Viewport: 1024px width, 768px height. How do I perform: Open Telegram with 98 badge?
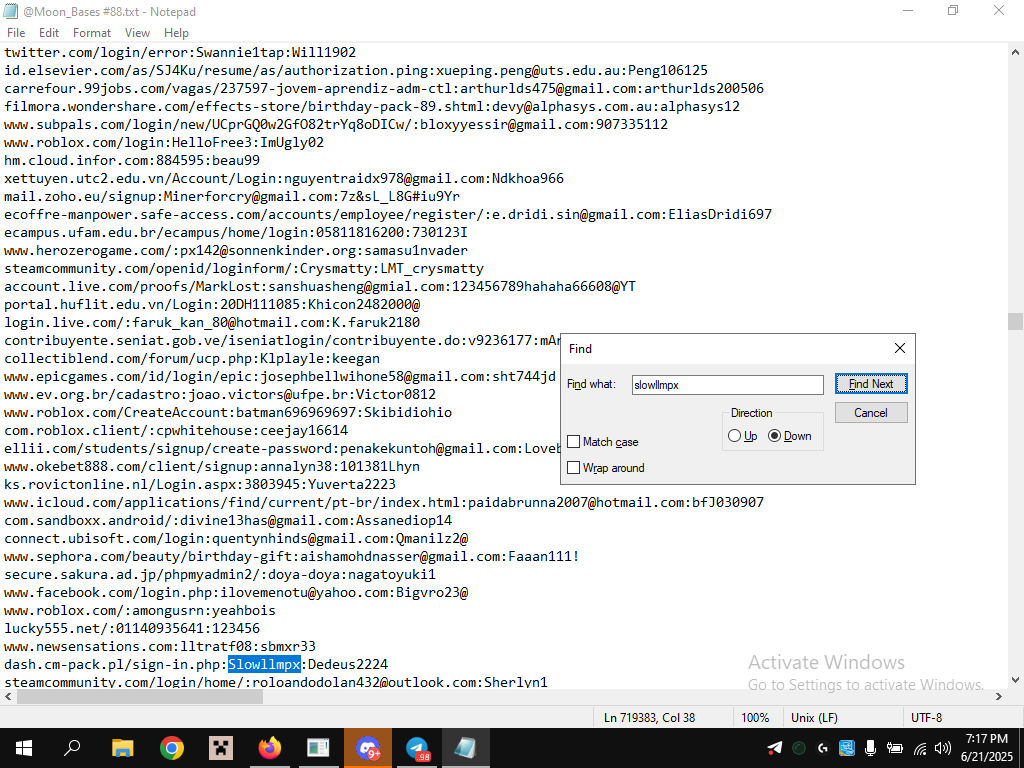coord(417,748)
